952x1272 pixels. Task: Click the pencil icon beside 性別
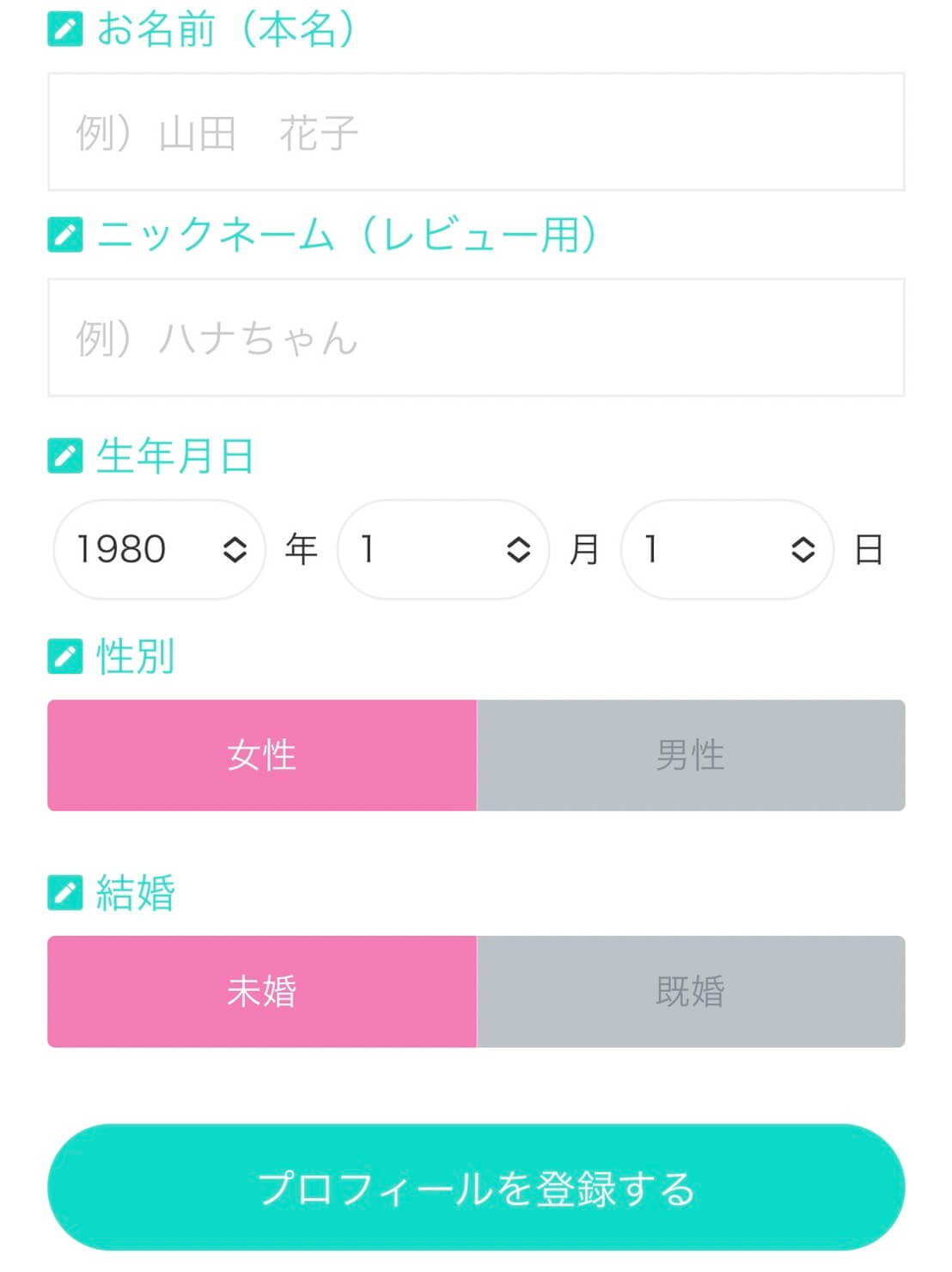point(64,657)
